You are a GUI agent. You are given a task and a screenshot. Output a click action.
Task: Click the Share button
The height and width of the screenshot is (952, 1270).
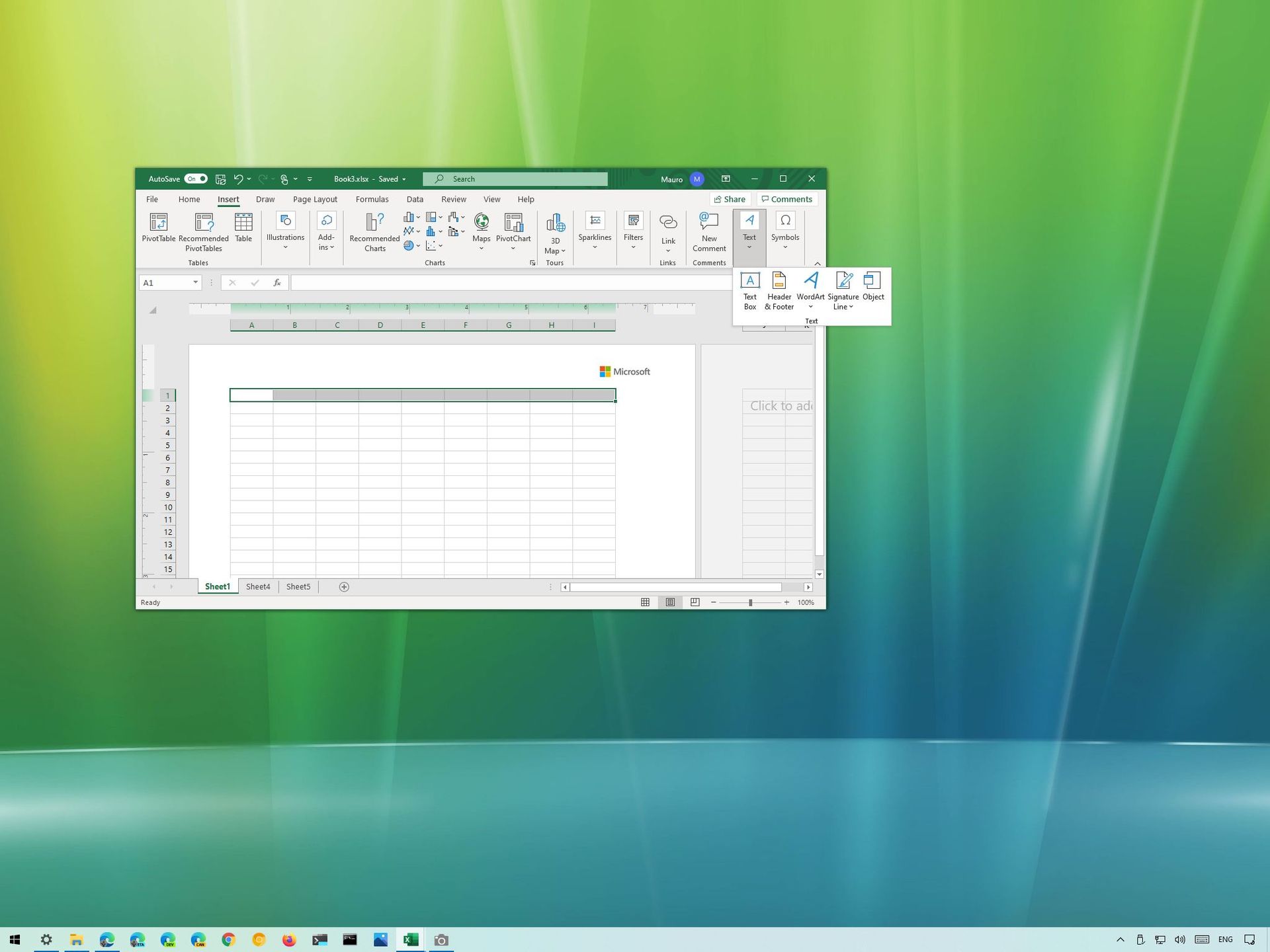click(730, 199)
